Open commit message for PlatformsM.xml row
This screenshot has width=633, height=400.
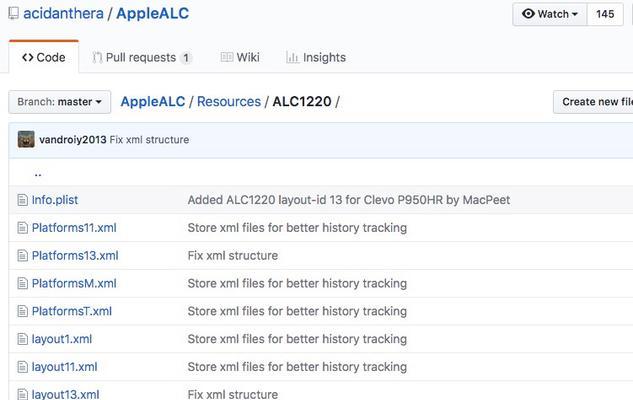click(297, 283)
